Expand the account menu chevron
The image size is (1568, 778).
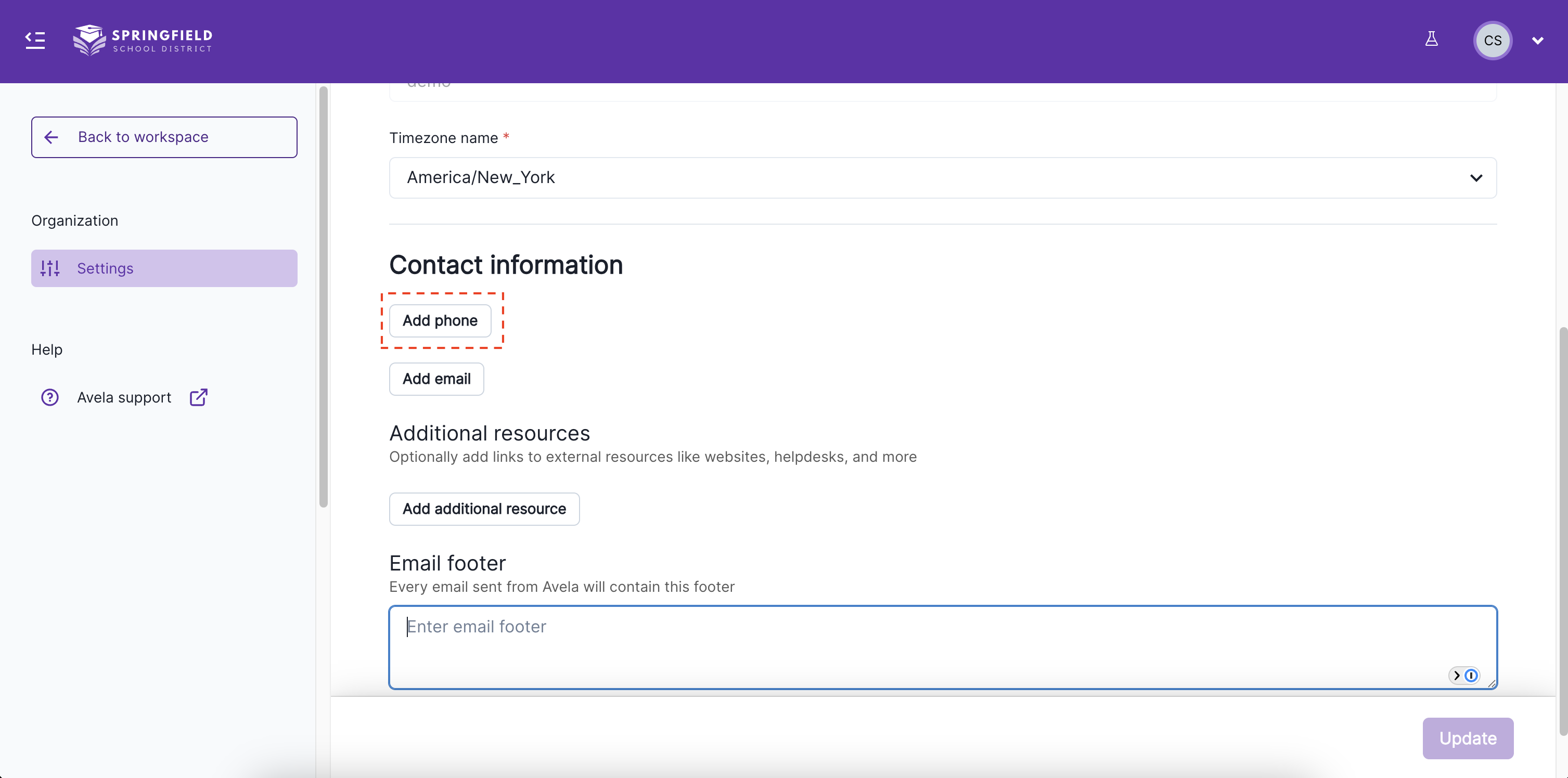pos(1537,41)
